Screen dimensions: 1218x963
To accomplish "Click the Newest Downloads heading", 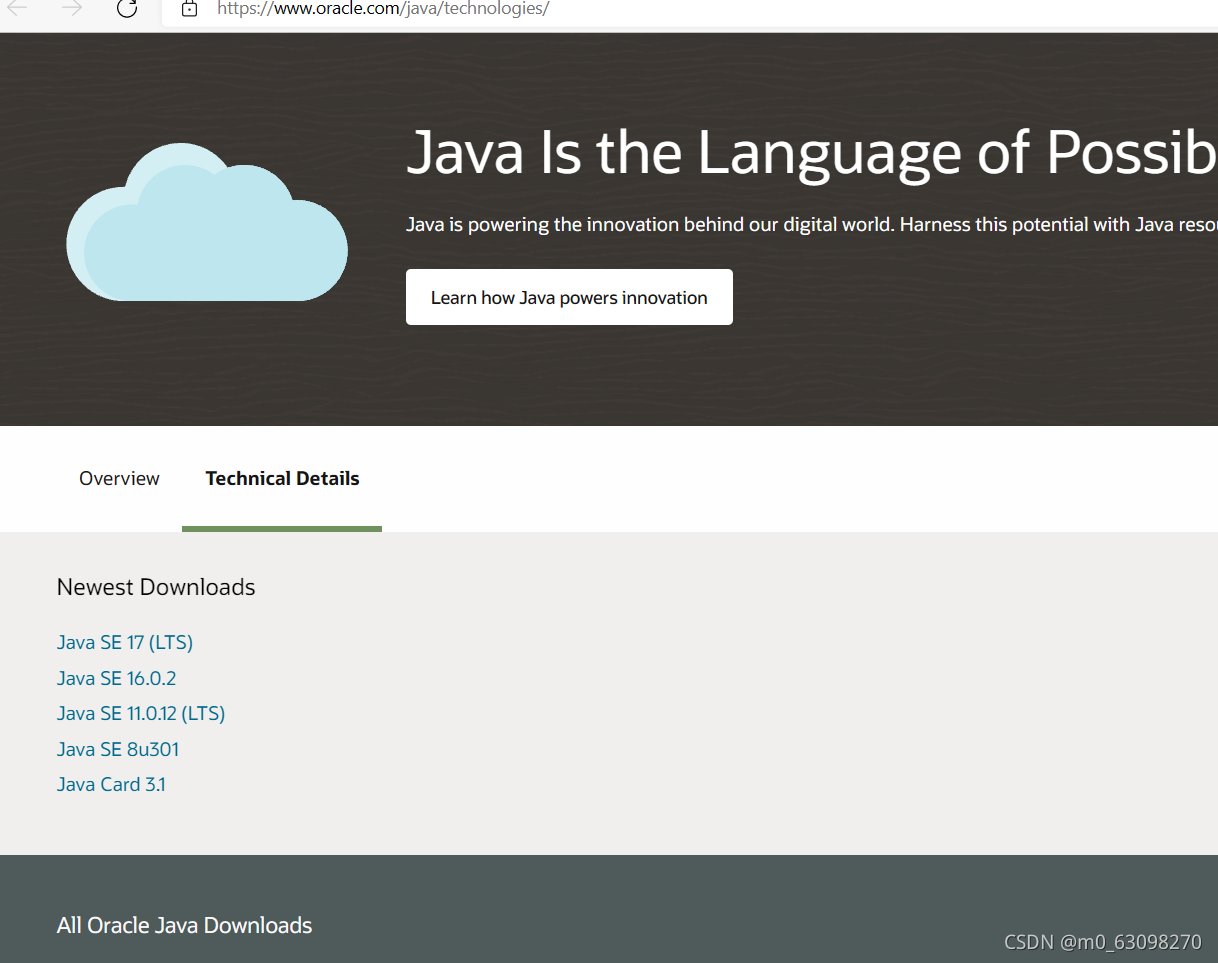I will point(156,587).
